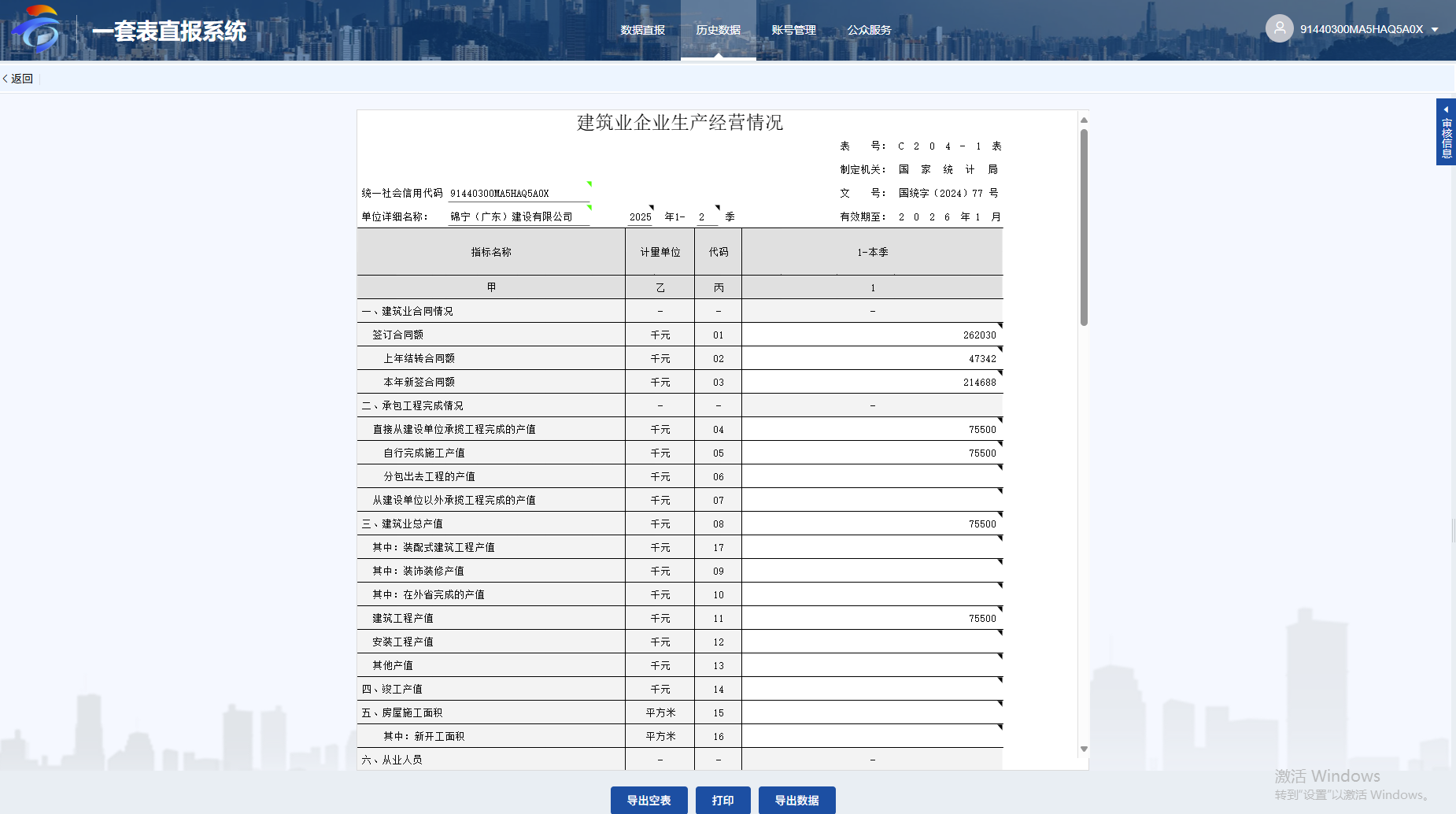This screenshot has height=814, width=1456.
Task: Click the system logo icon
Action: [37, 30]
